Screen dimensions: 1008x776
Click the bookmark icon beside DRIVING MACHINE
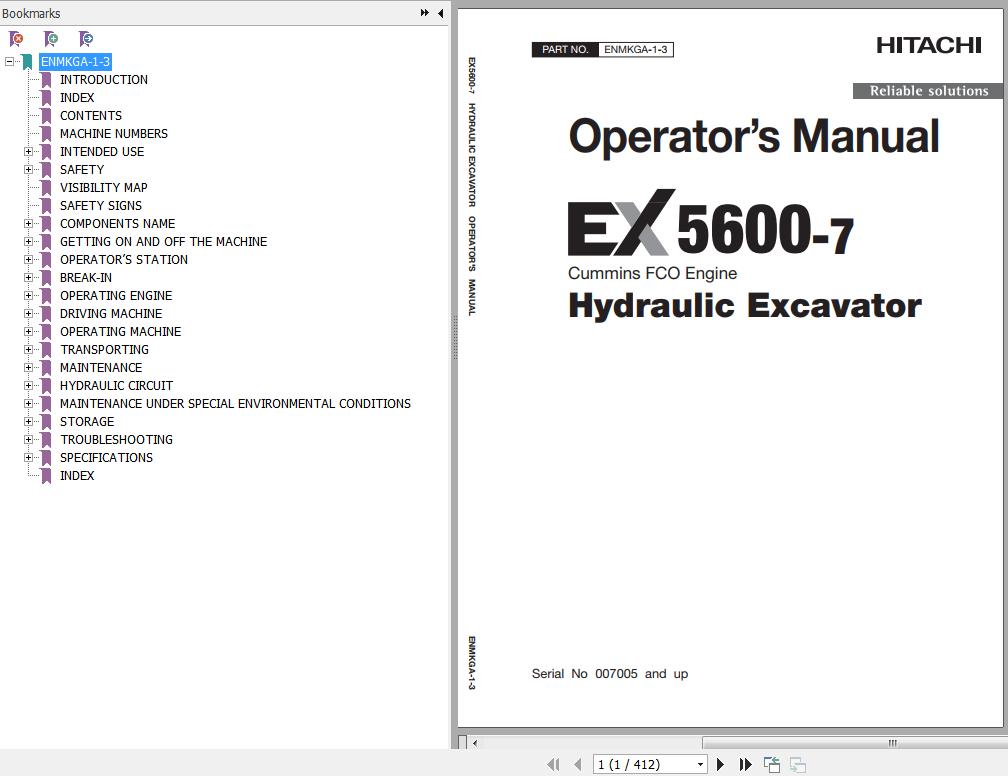point(46,314)
